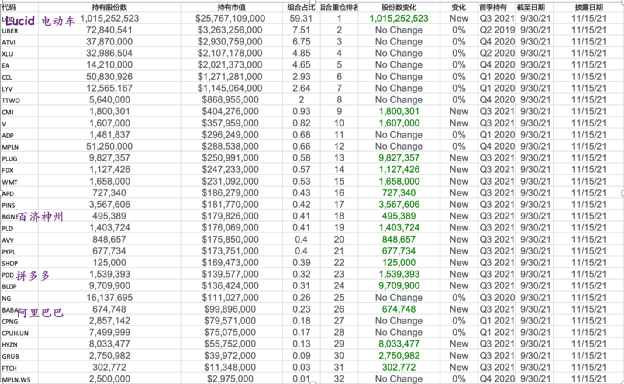Select the green 9,827,357 PLUG change cell
Screen dimensions: 624x384
399,158
